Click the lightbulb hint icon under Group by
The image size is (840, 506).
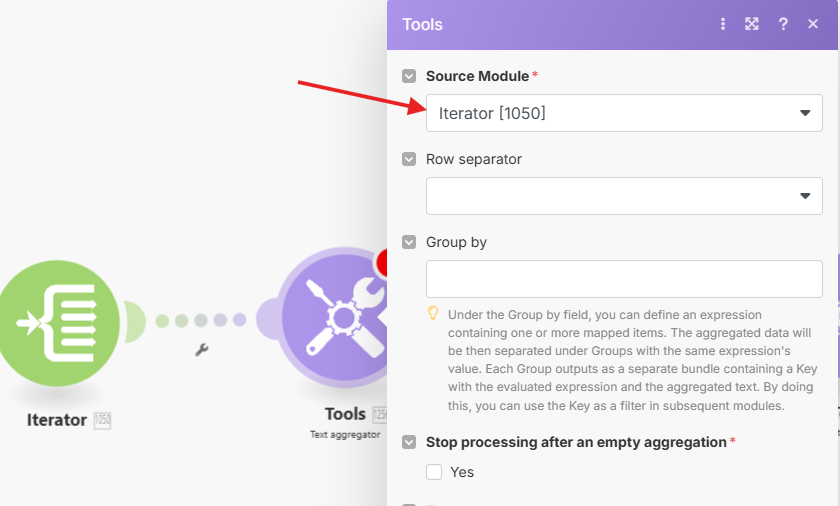coord(433,313)
